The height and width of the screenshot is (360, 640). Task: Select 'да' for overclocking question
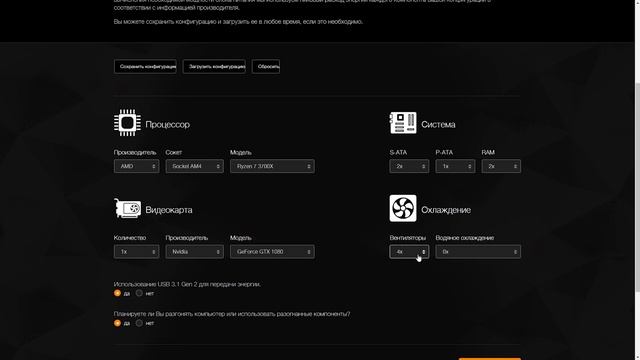[x=118, y=323]
